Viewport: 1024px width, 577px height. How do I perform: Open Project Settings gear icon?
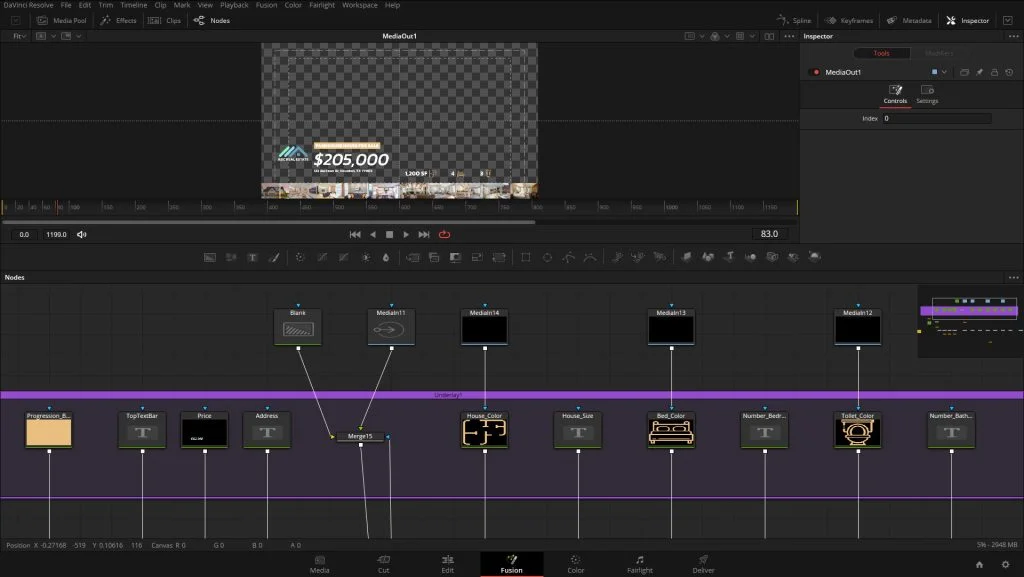click(1006, 565)
